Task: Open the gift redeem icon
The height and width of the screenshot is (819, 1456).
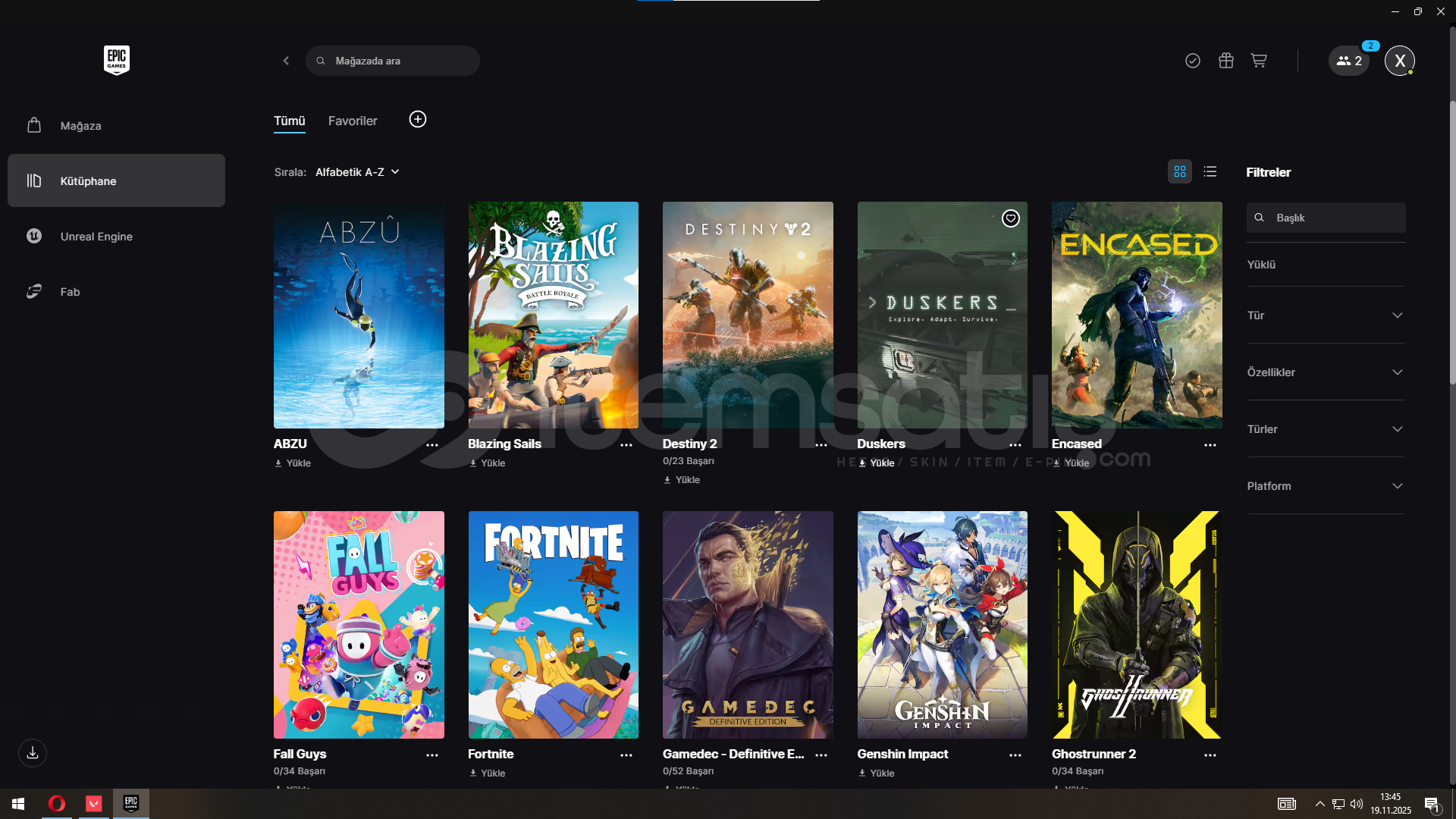Action: tap(1225, 61)
